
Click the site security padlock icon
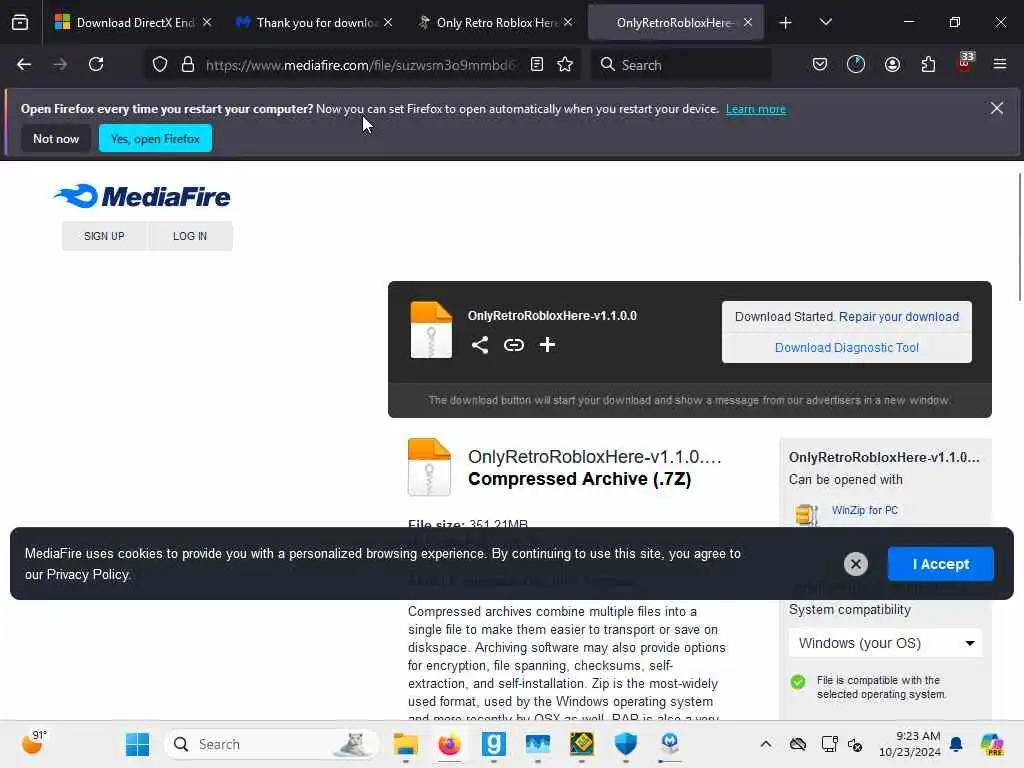pos(188,64)
